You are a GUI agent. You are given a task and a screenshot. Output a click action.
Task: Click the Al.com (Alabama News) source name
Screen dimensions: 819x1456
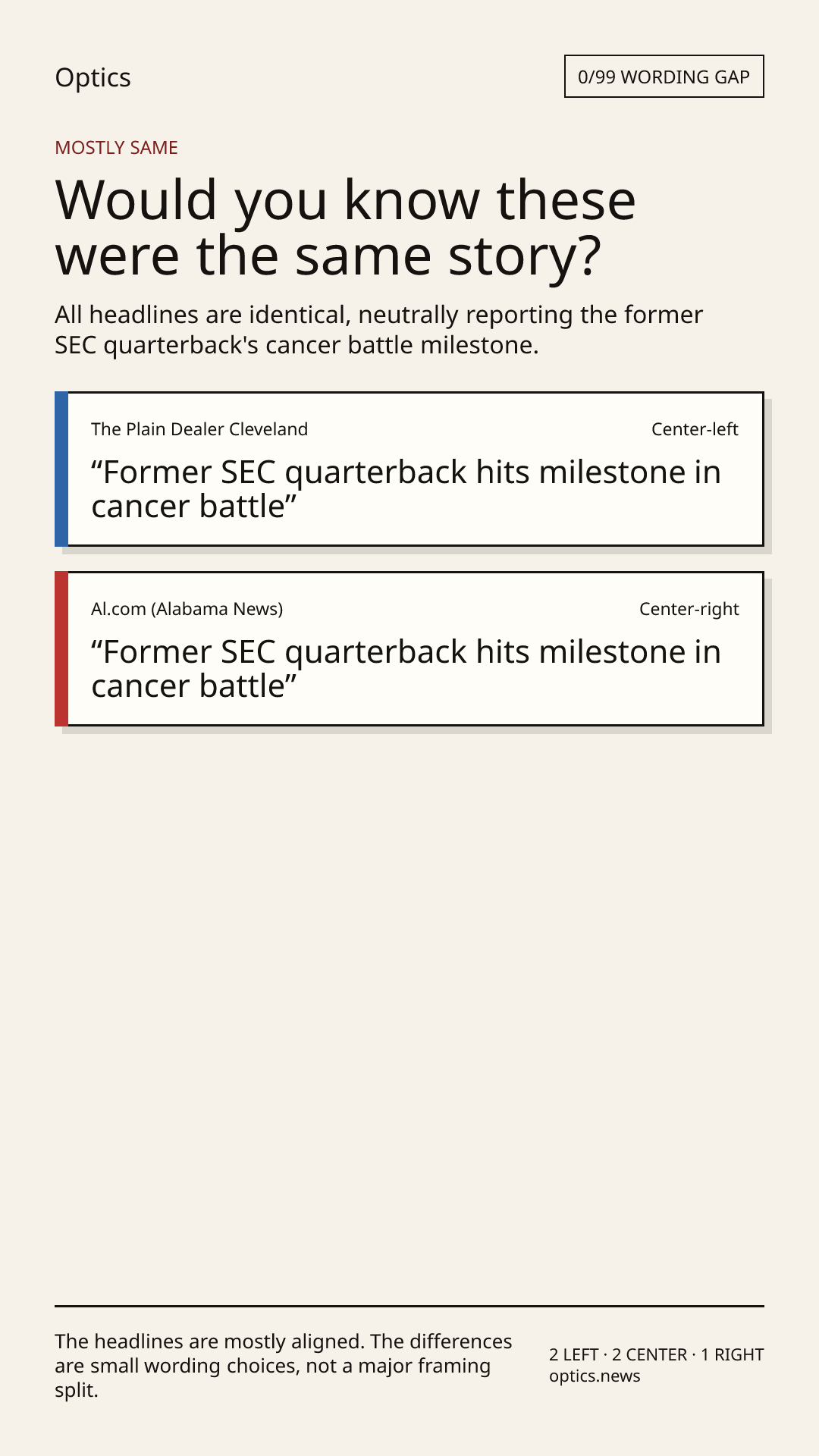coord(187,609)
